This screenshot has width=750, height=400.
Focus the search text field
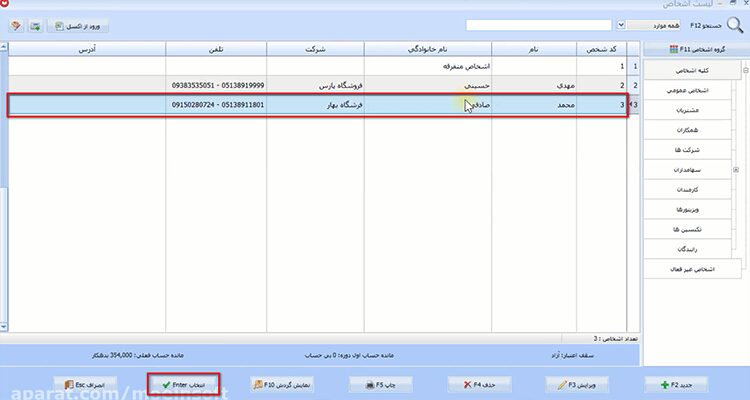539,25
